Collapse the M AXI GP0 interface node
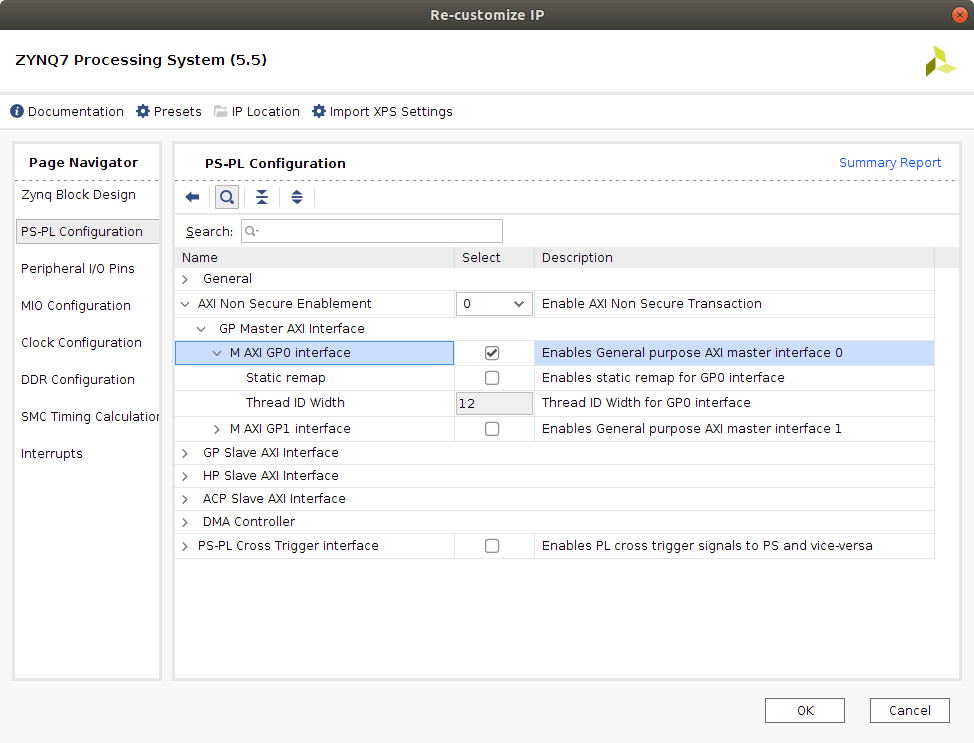 coord(217,353)
